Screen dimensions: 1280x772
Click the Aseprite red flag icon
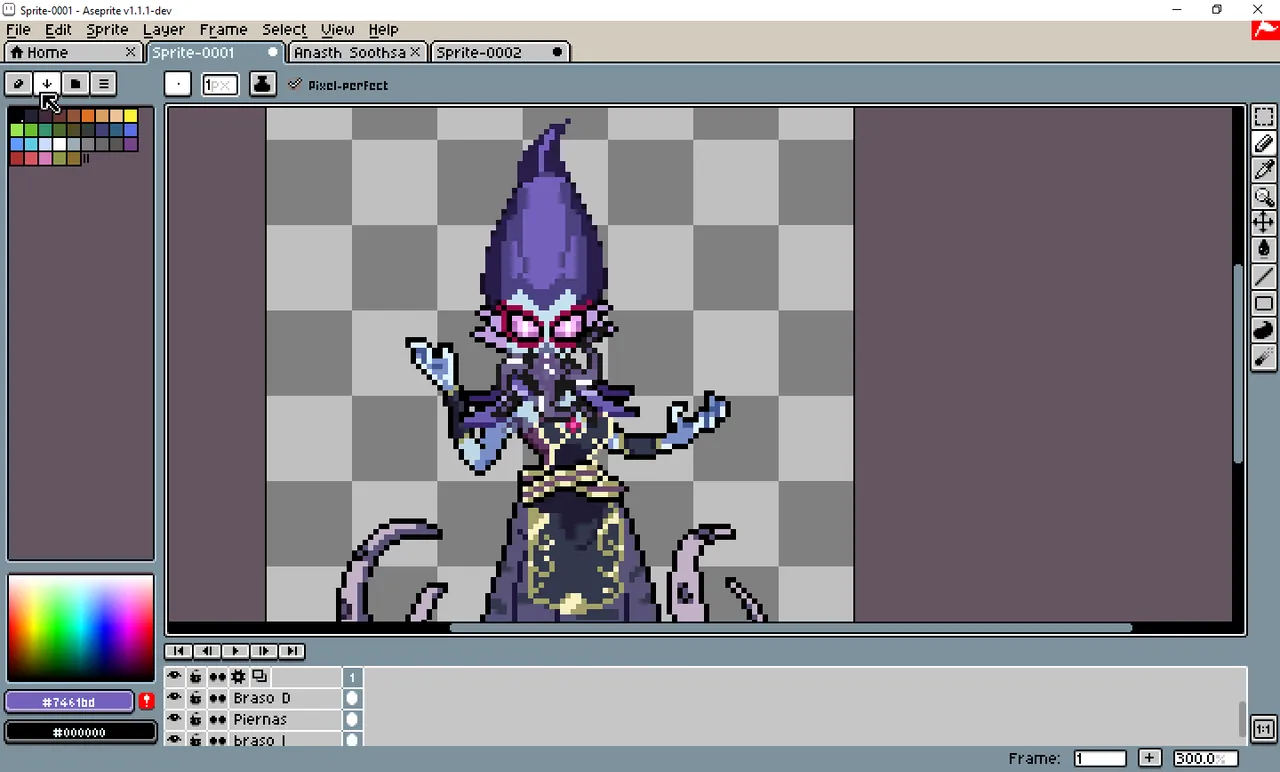coord(1264,30)
